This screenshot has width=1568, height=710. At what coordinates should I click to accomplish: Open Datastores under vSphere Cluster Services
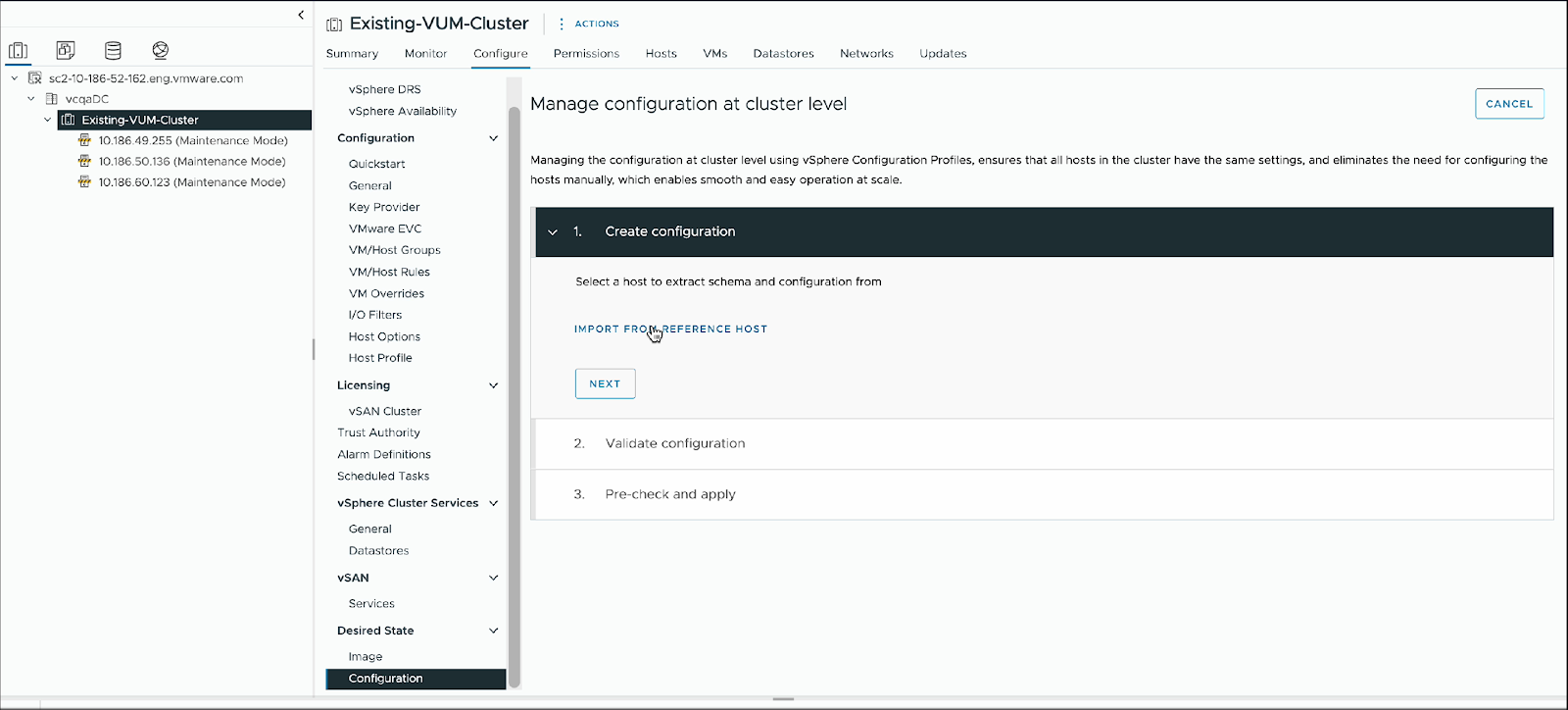pos(378,550)
